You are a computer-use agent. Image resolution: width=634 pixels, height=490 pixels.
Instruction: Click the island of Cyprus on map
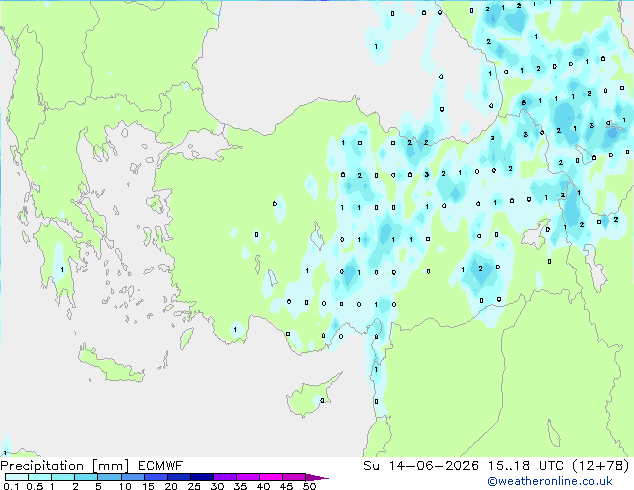tap(311, 398)
